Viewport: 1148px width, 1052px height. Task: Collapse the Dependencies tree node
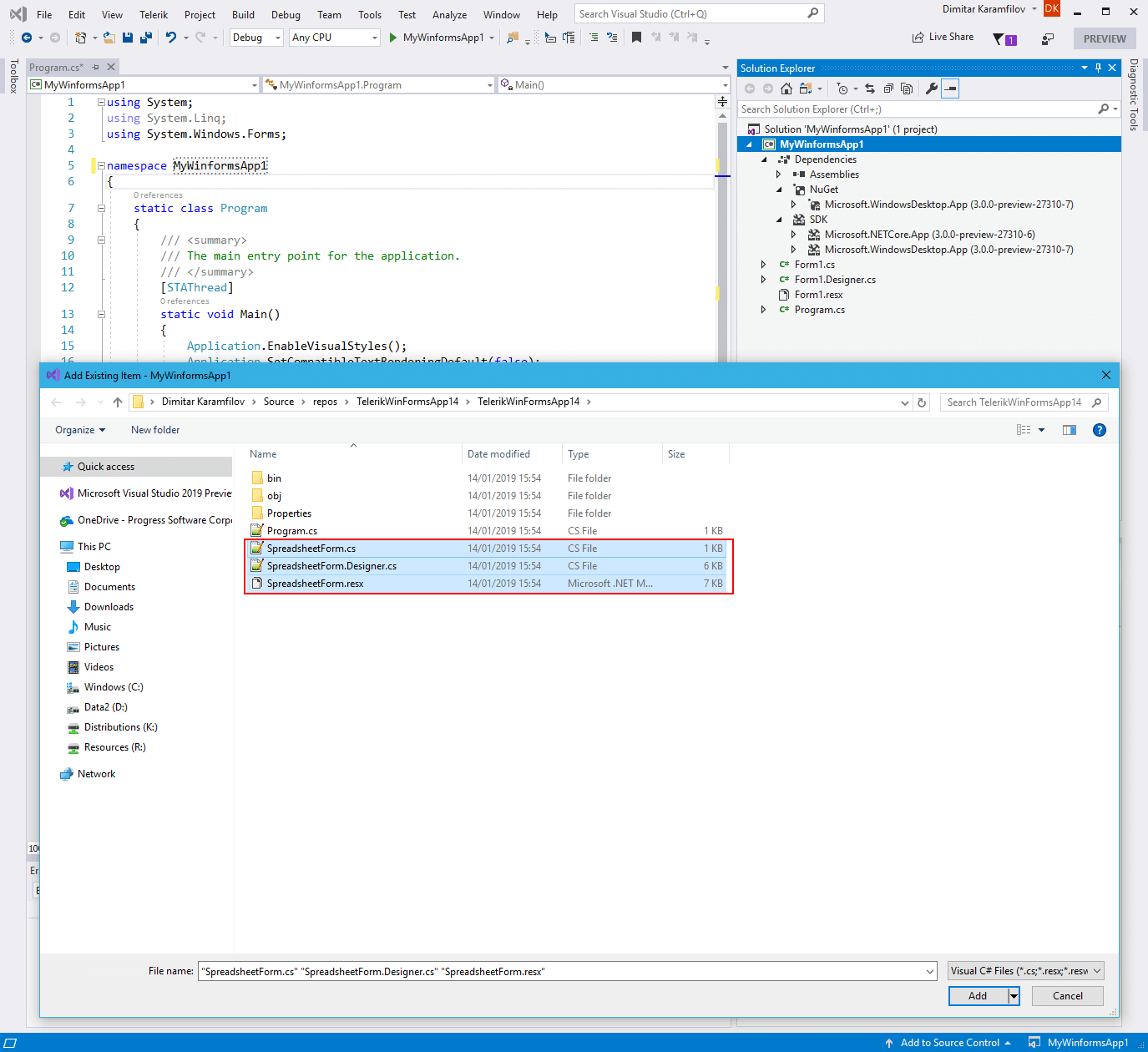pos(764,159)
